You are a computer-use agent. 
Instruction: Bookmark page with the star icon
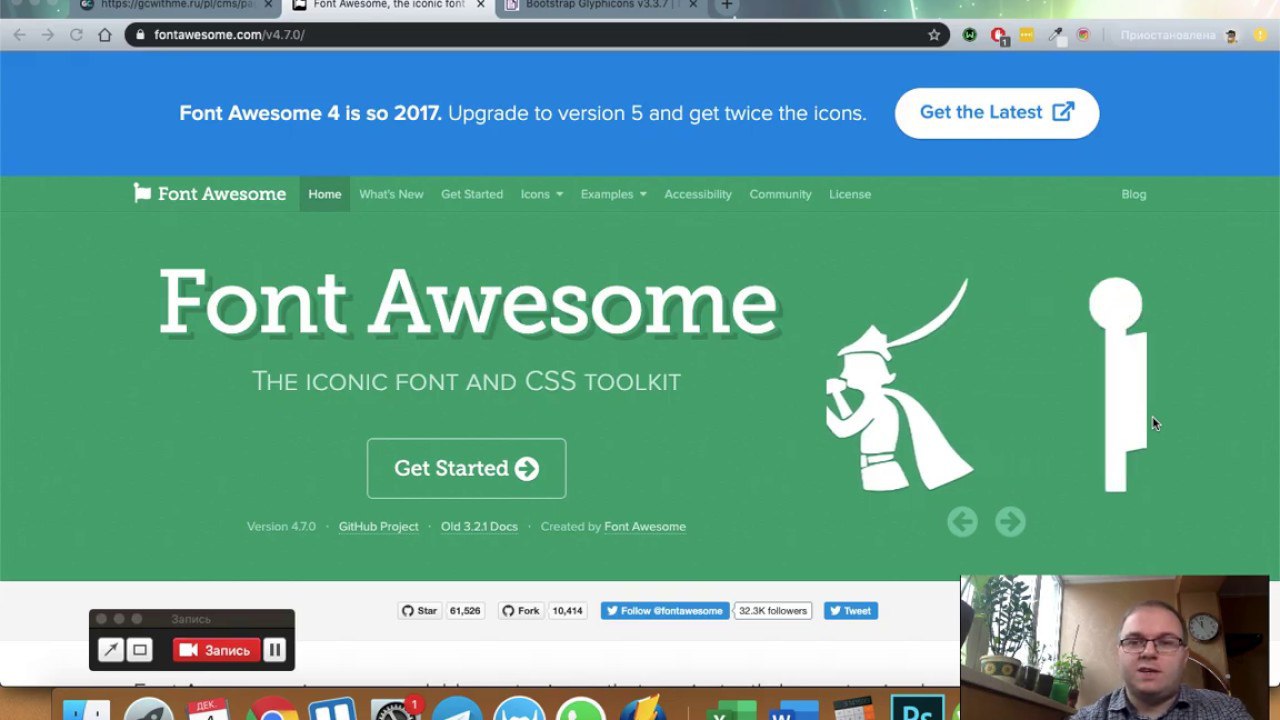(x=934, y=35)
